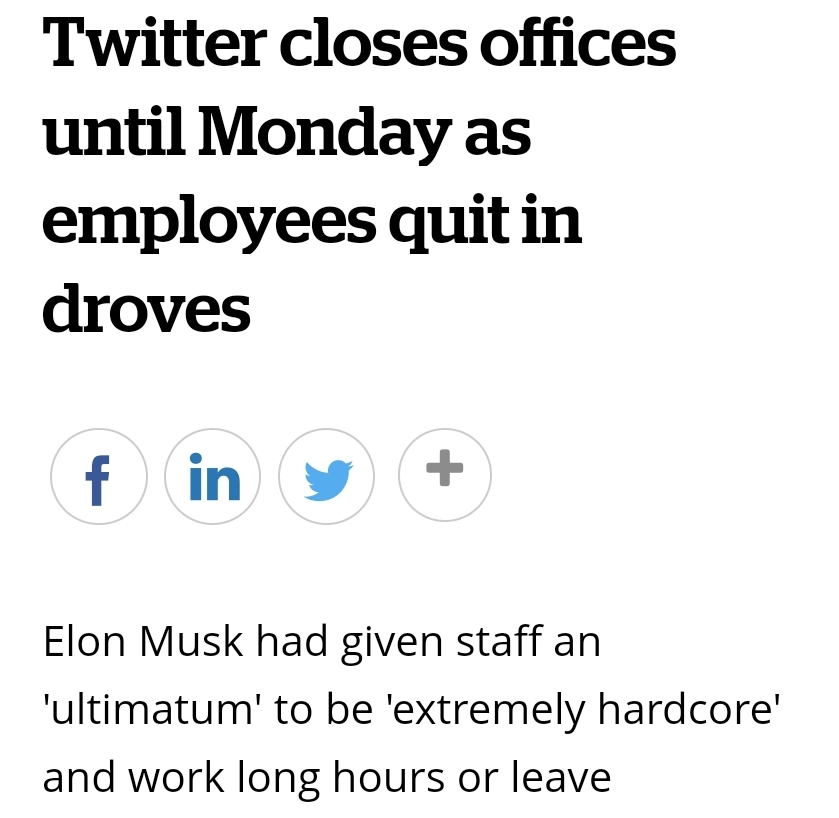The height and width of the screenshot is (818, 839).
Task: Share article via Twitter bird icon
Action: [328, 476]
